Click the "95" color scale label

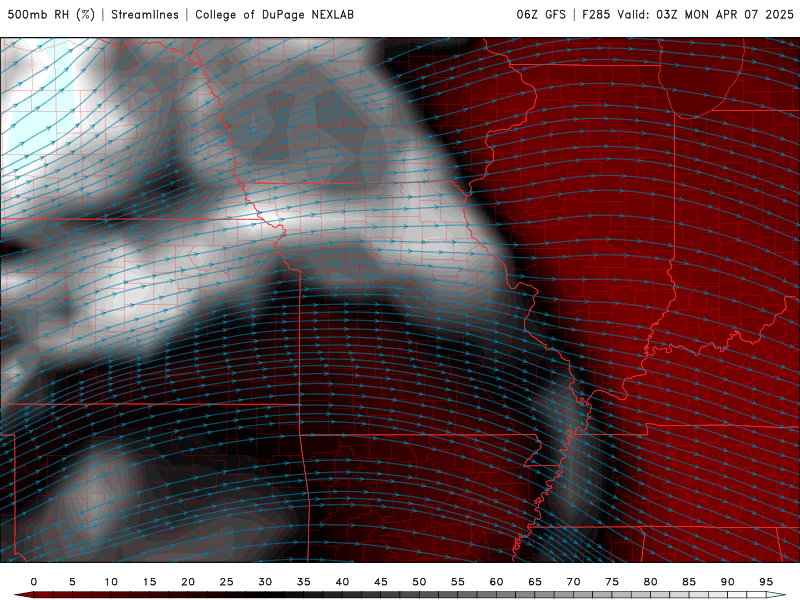coord(766,582)
